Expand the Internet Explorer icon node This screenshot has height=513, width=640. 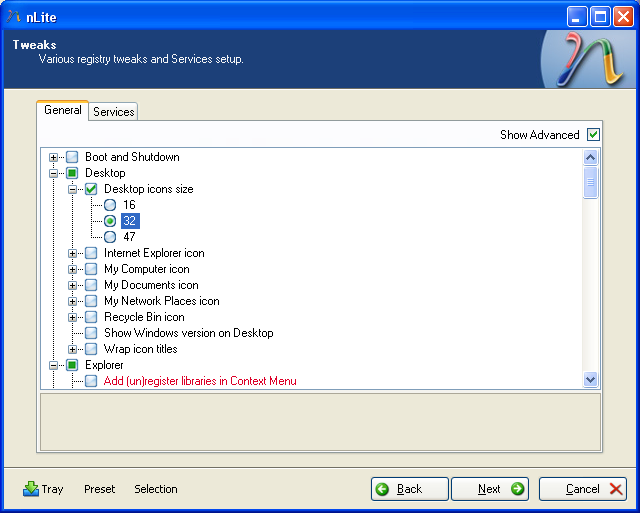(x=72, y=253)
